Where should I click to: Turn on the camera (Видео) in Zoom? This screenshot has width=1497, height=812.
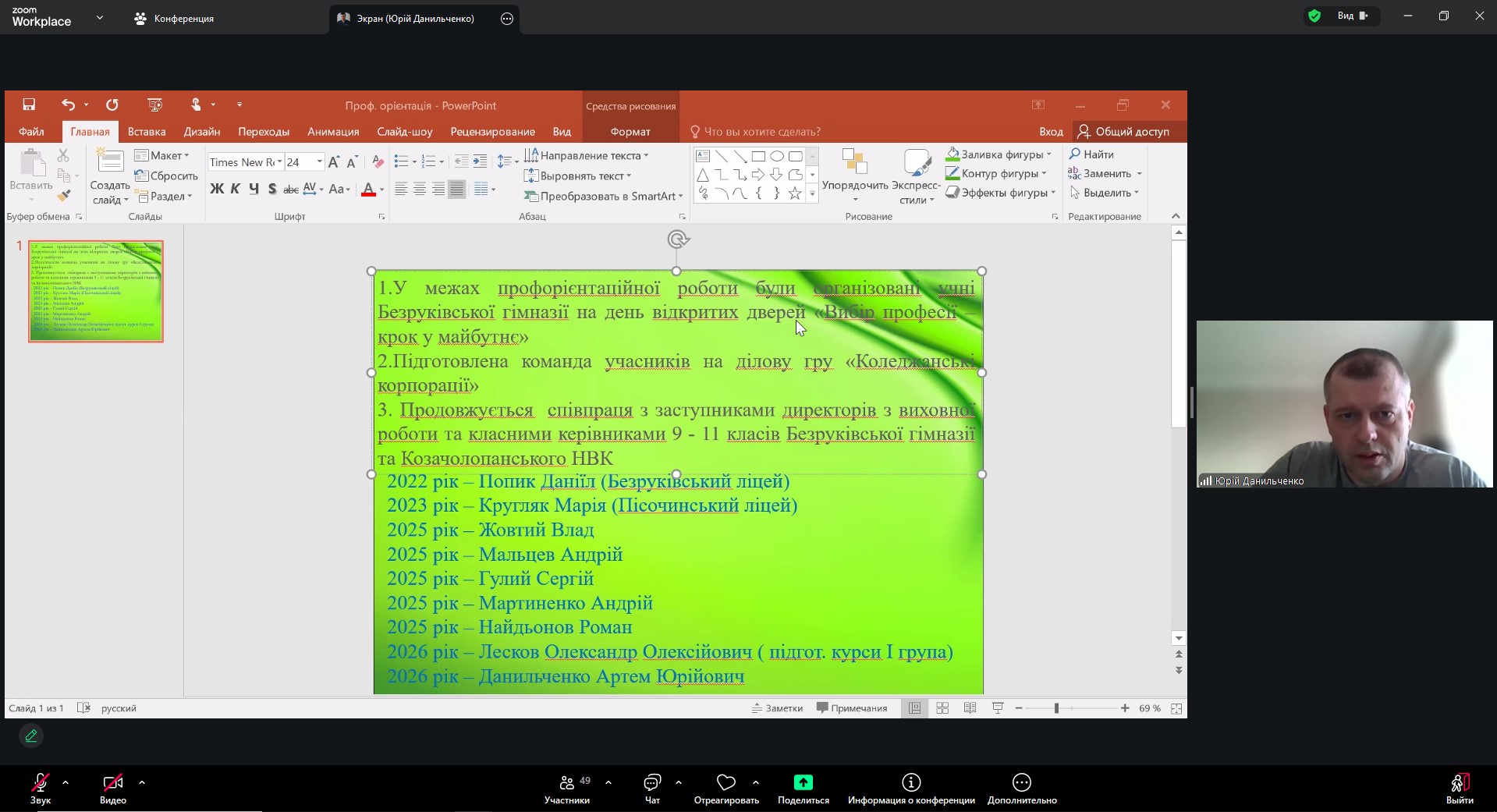tap(113, 782)
